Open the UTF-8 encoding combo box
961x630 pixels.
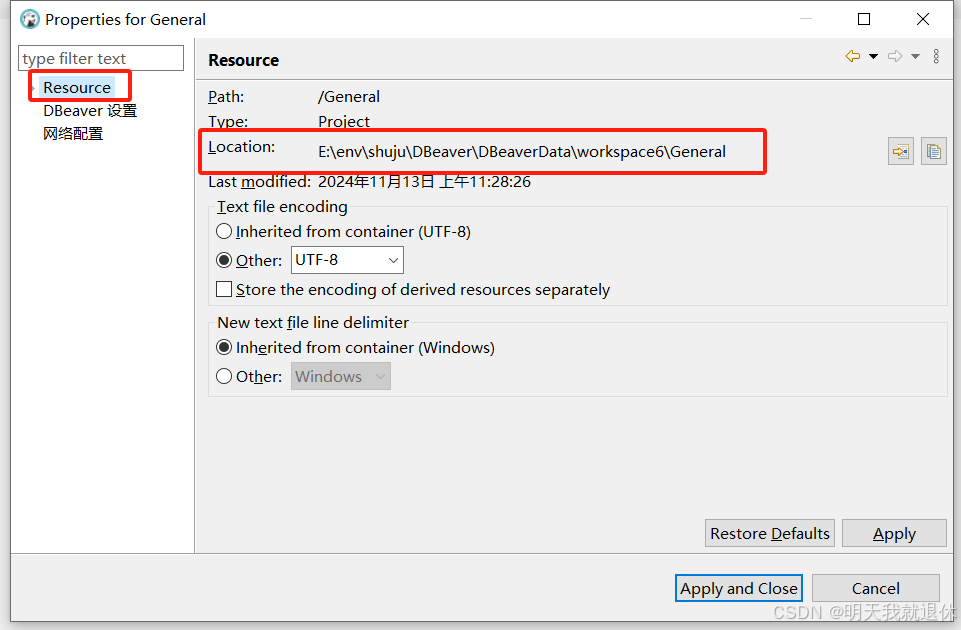(x=347, y=260)
